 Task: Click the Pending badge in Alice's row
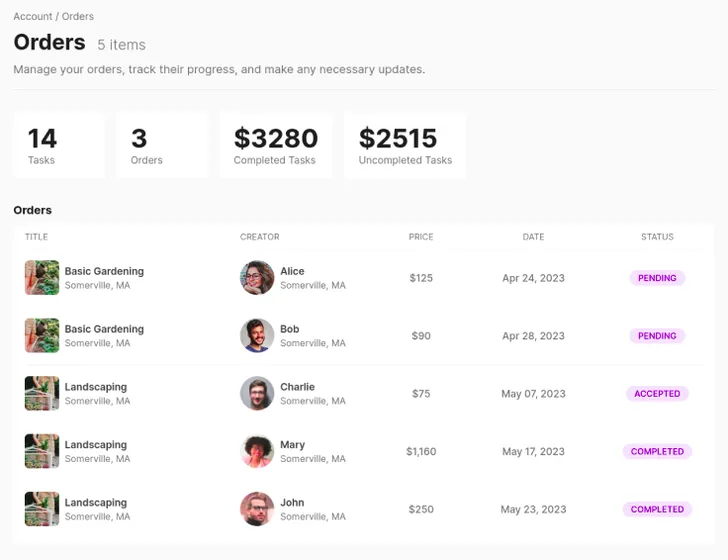tap(657, 278)
